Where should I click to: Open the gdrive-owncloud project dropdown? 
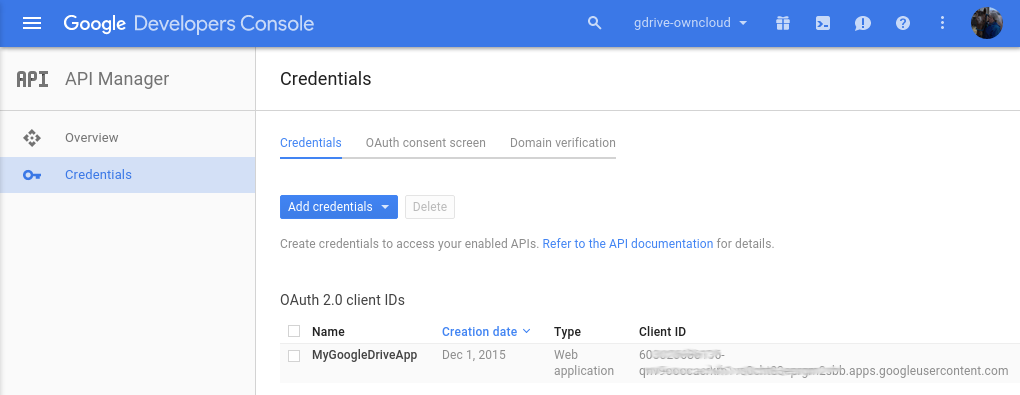(690, 23)
